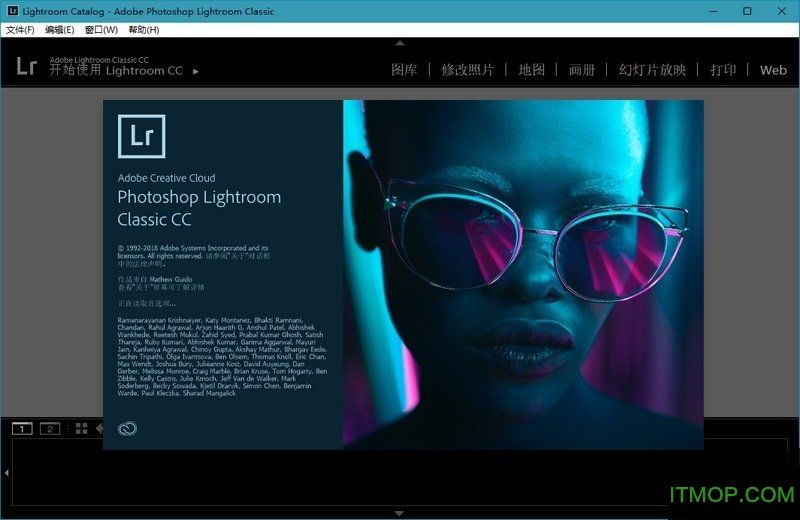Maximize the Lightroom window
This screenshot has height=520, width=800.
(747, 11)
